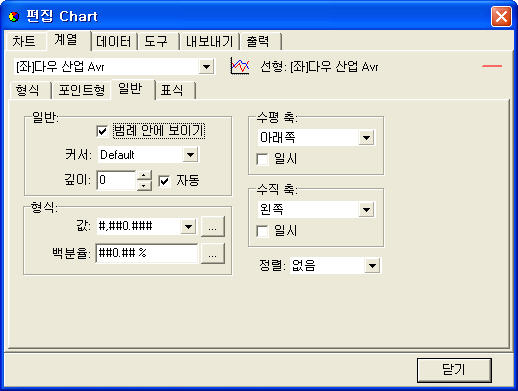Open the 정렬 '없음' dropdown
This screenshot has width=518, height=391.
coord(372,266)
